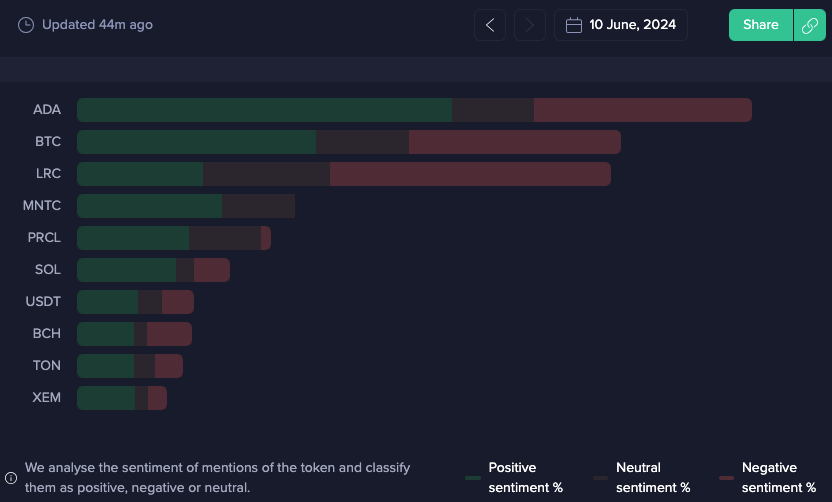Click the green Share button

[761, 25]
